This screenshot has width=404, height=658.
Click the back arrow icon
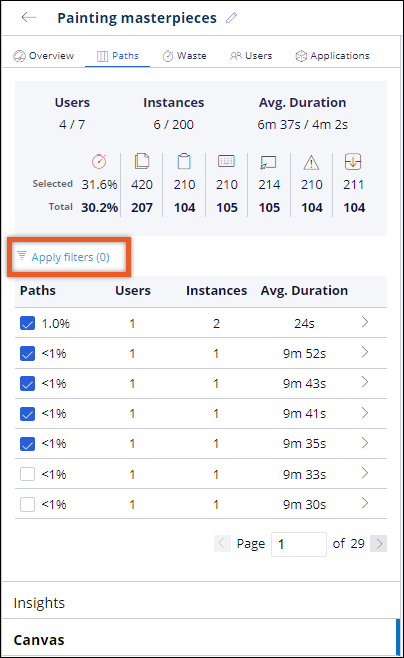tap(29, 17)
